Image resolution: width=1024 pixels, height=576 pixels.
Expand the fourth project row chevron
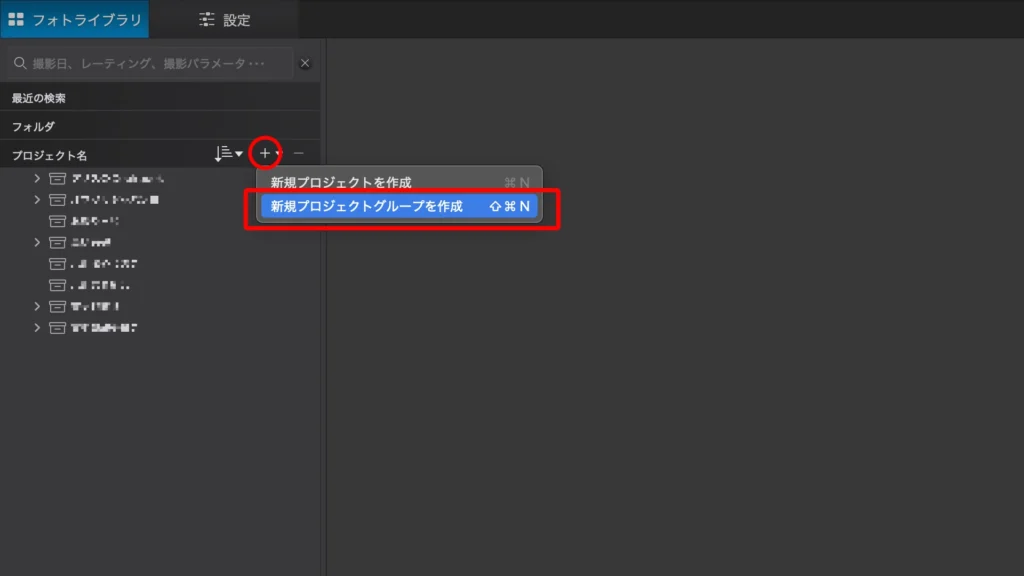point(37,242)
